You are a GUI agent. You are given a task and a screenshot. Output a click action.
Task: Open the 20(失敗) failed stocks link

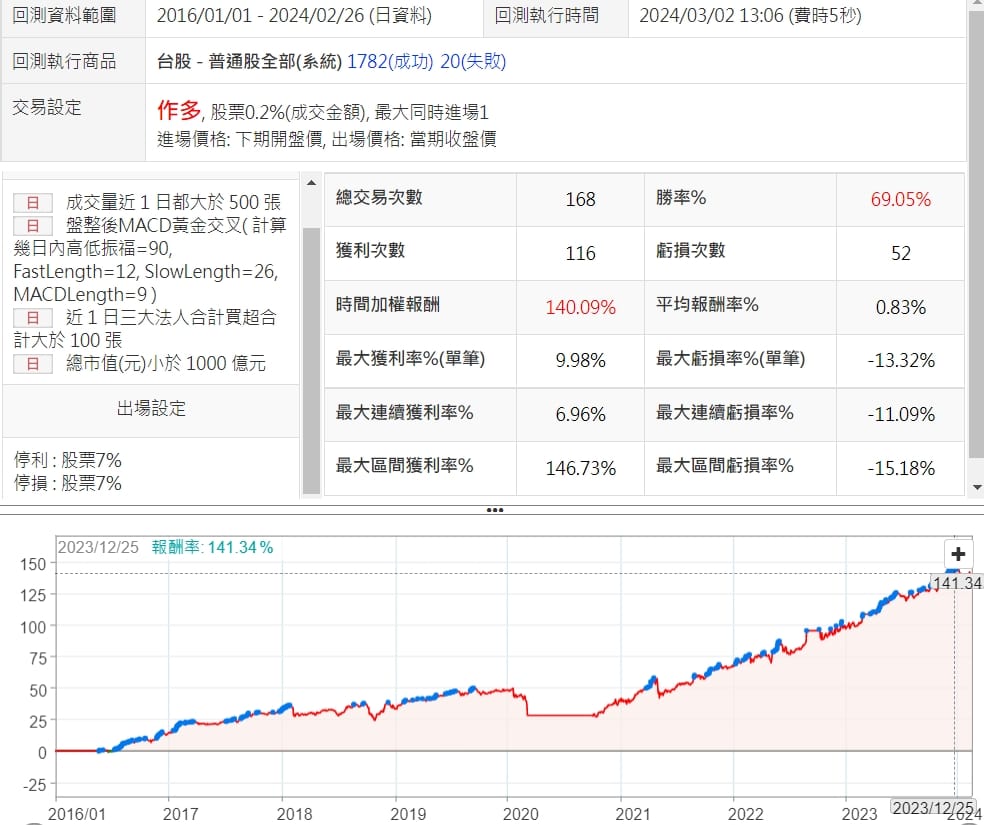coord(473,62)
